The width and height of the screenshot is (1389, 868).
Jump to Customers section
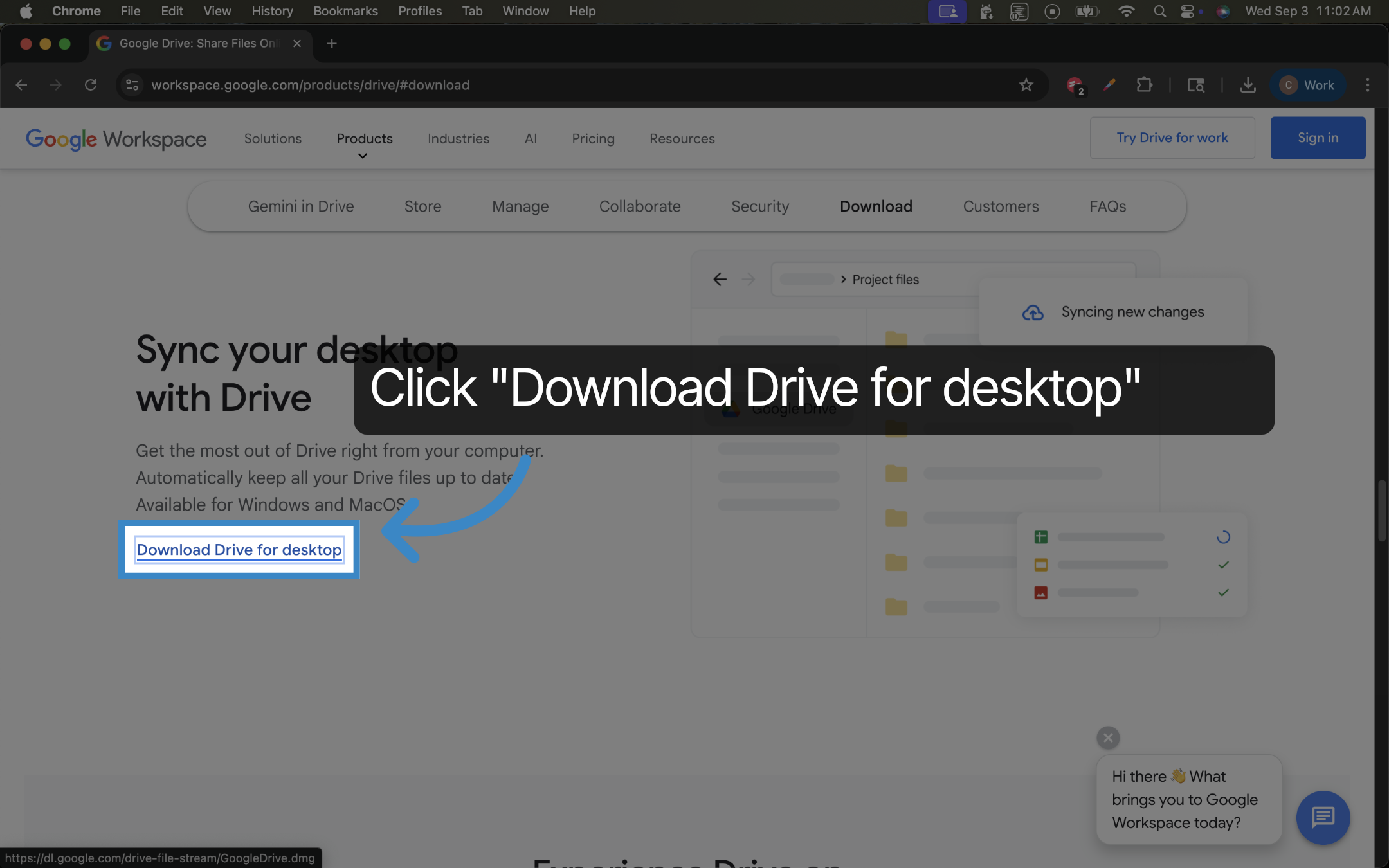[x=1001, y=206]
